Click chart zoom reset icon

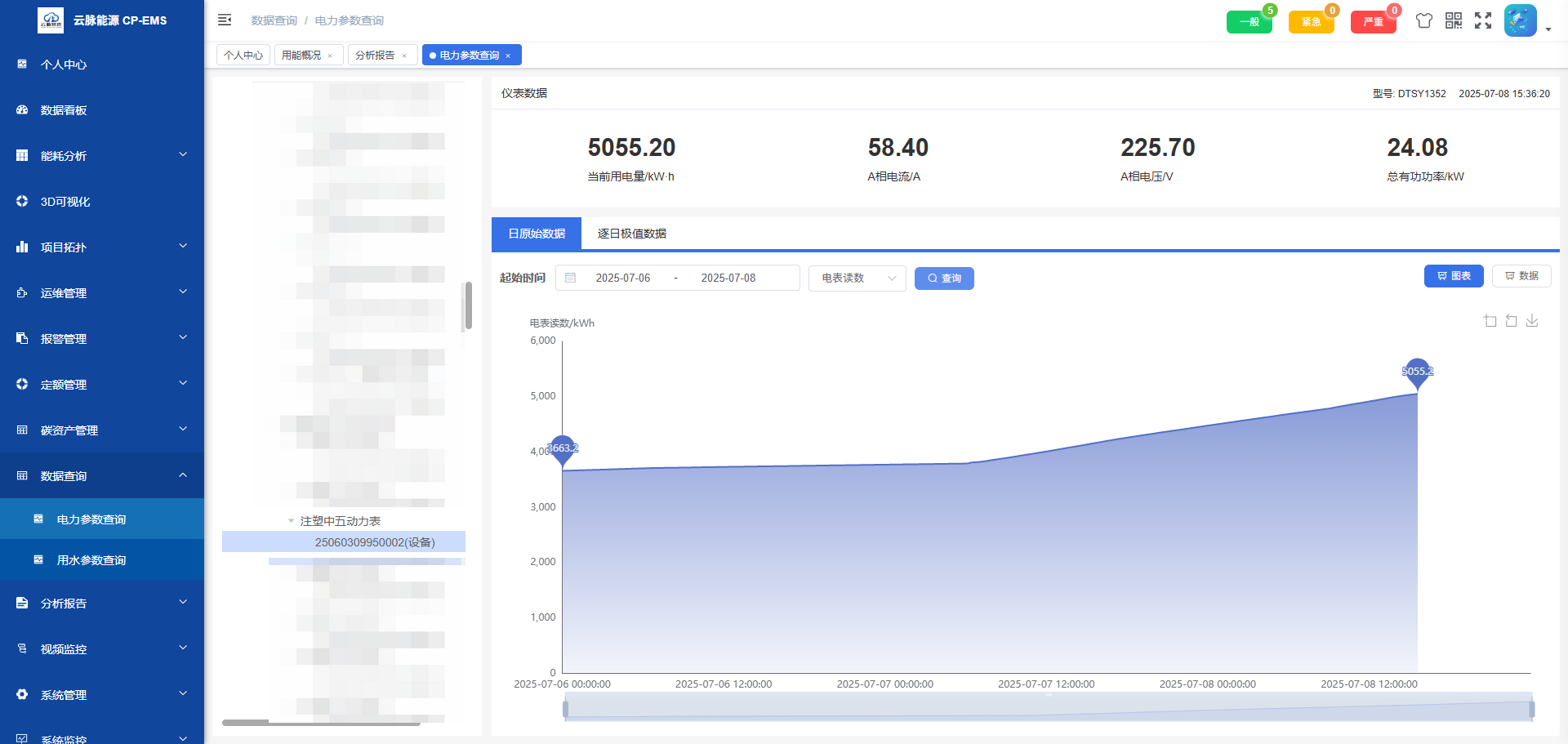pyautogui.click(x=1512, y=320)
